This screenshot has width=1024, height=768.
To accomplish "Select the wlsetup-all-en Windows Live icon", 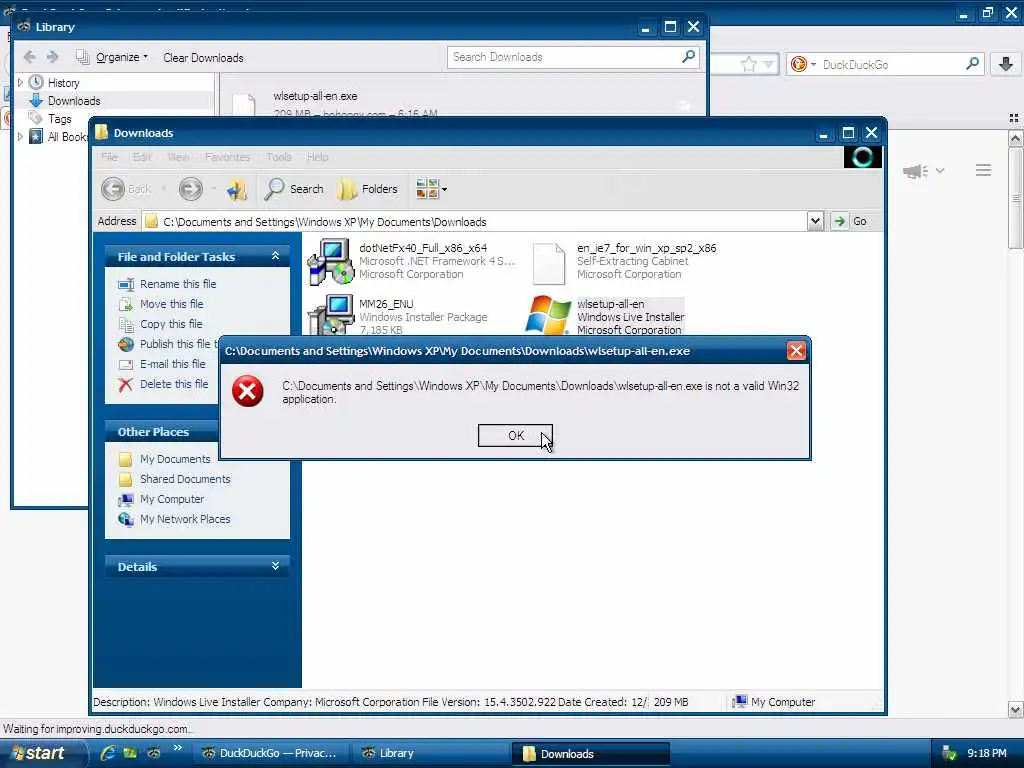I will (548, 315).
